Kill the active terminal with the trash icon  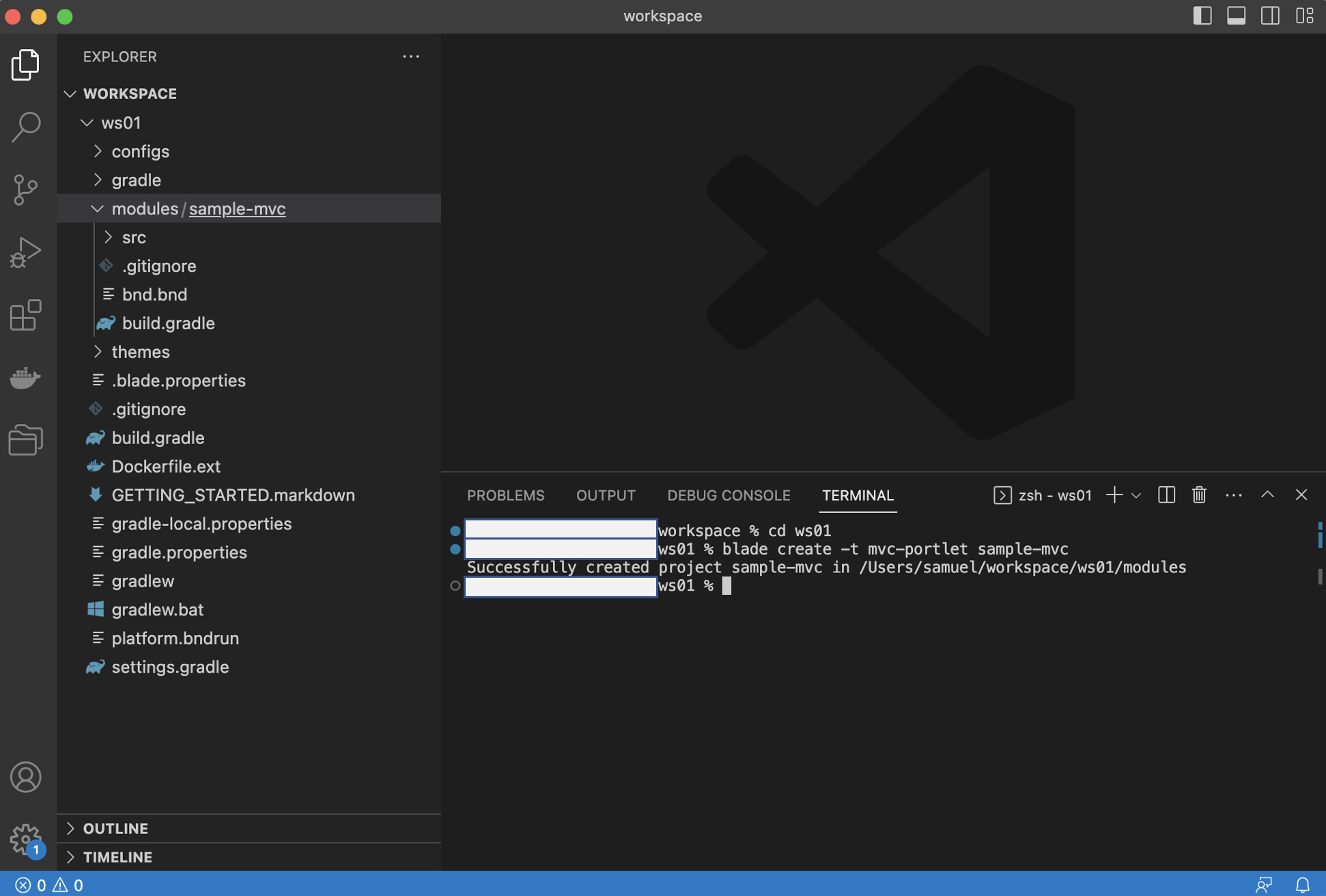click(1199, 494)
